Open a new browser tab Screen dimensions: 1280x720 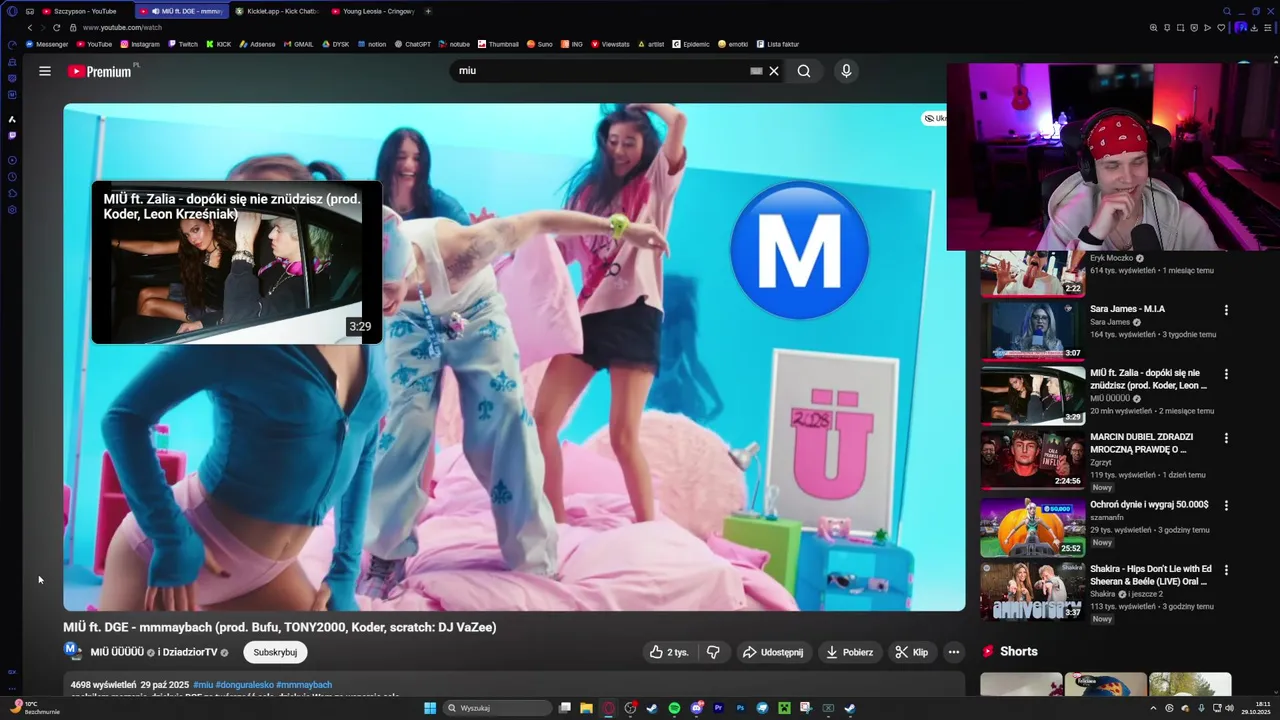(428, 11)
